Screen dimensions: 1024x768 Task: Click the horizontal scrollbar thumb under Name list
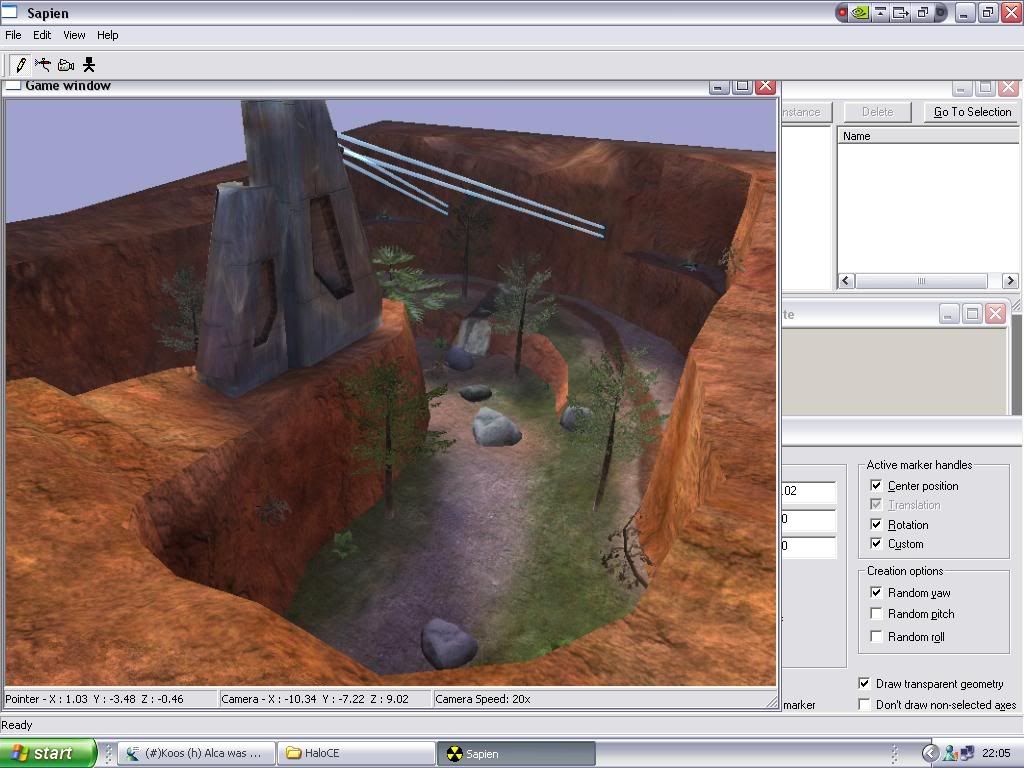[x=921, y=281]
